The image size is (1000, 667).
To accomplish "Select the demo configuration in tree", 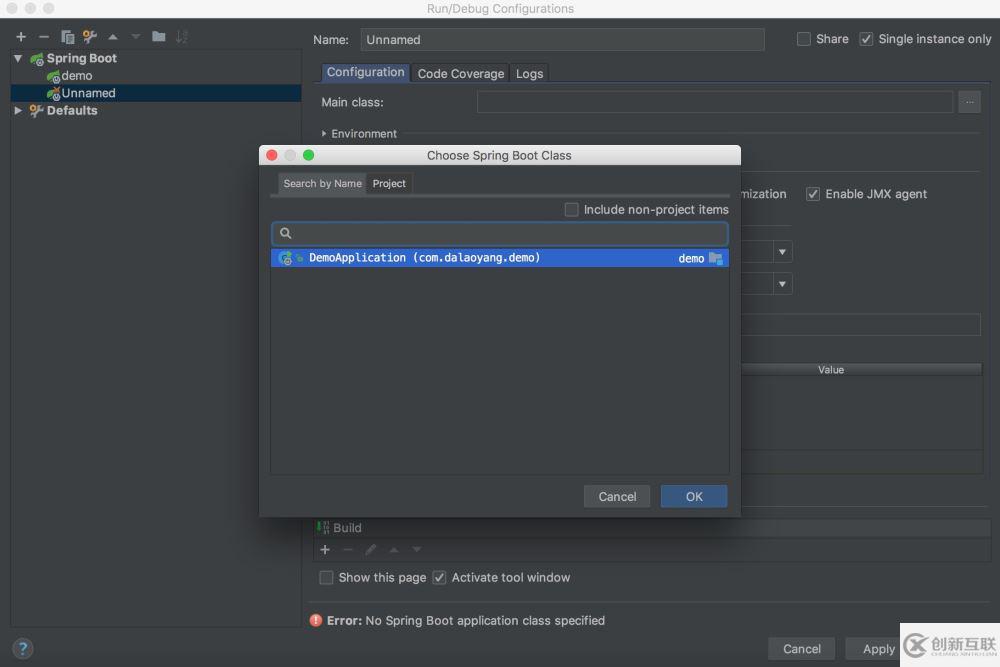I will point(77,76).
